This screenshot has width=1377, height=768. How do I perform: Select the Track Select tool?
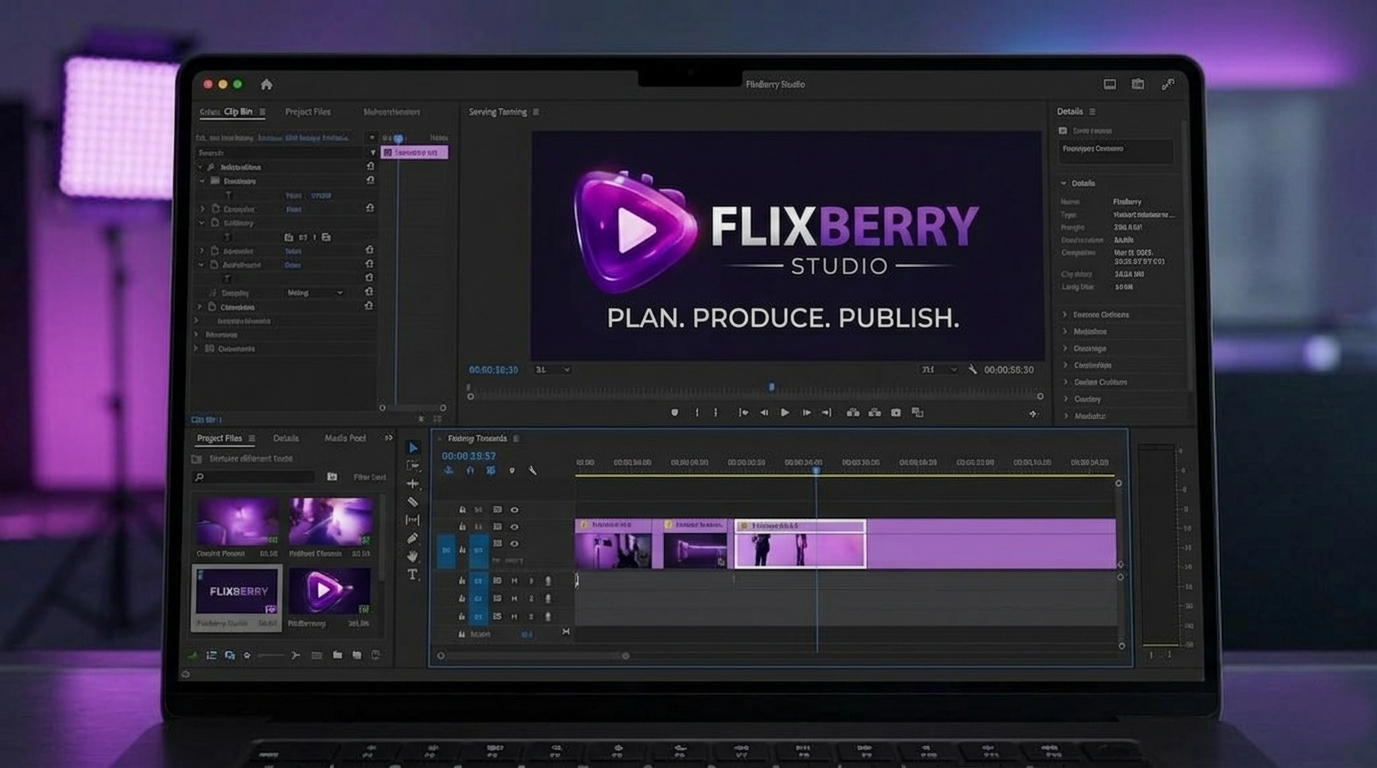pyautogui.click(x=413, y=466)
